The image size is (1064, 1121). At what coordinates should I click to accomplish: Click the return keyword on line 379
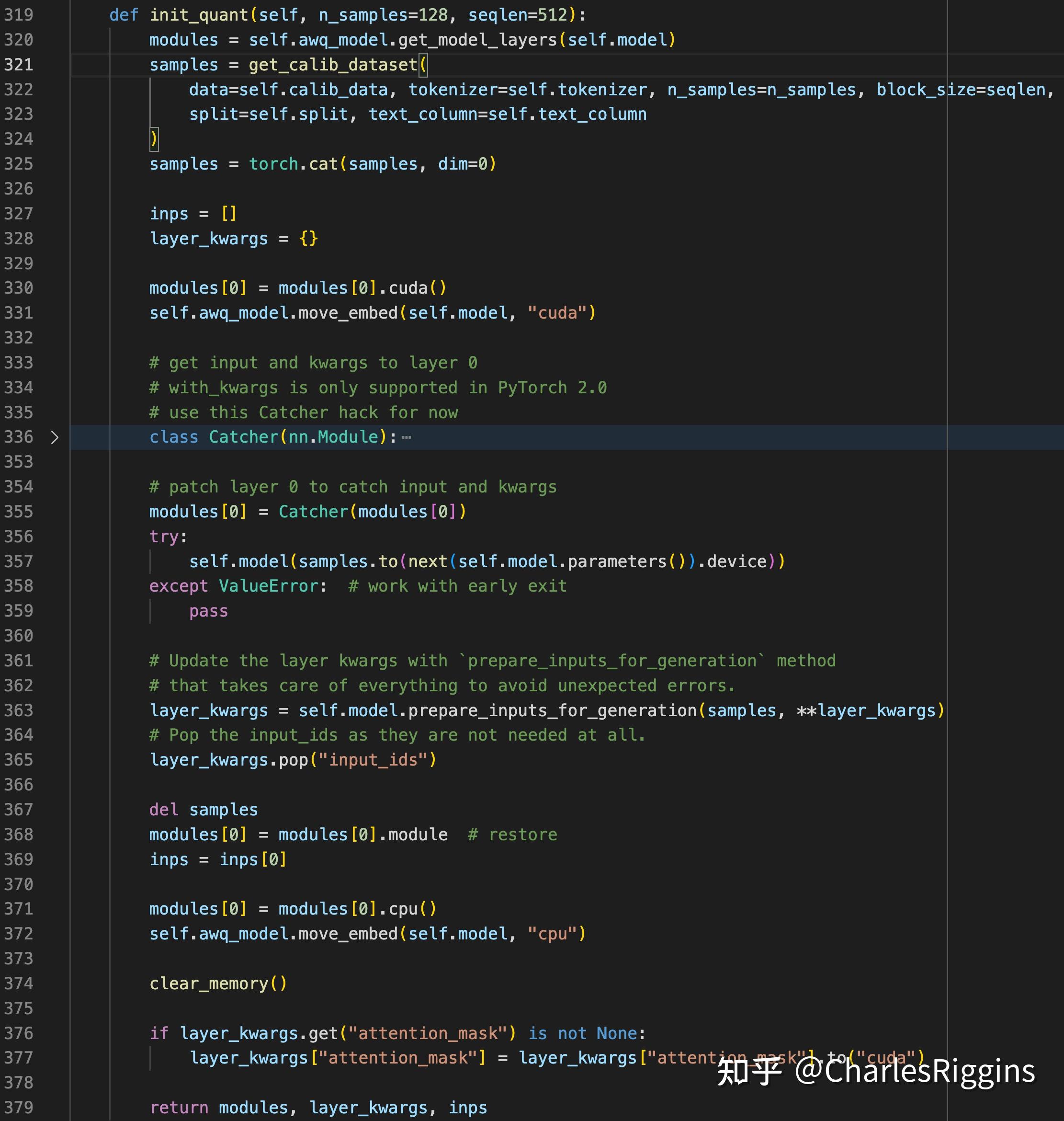point(179,1108)
